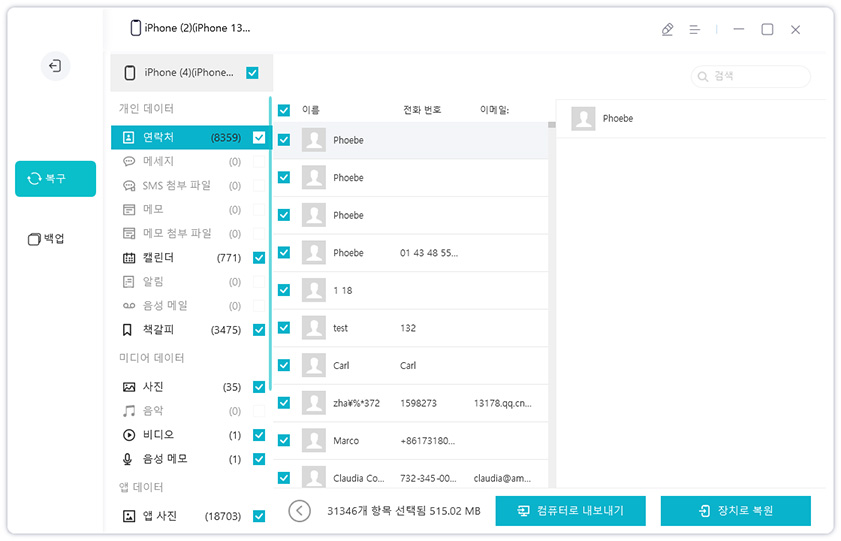This screenshot has height=541, width=841.
Task: Open the hamburger menu icon in title bar
Action: (695, 29)
